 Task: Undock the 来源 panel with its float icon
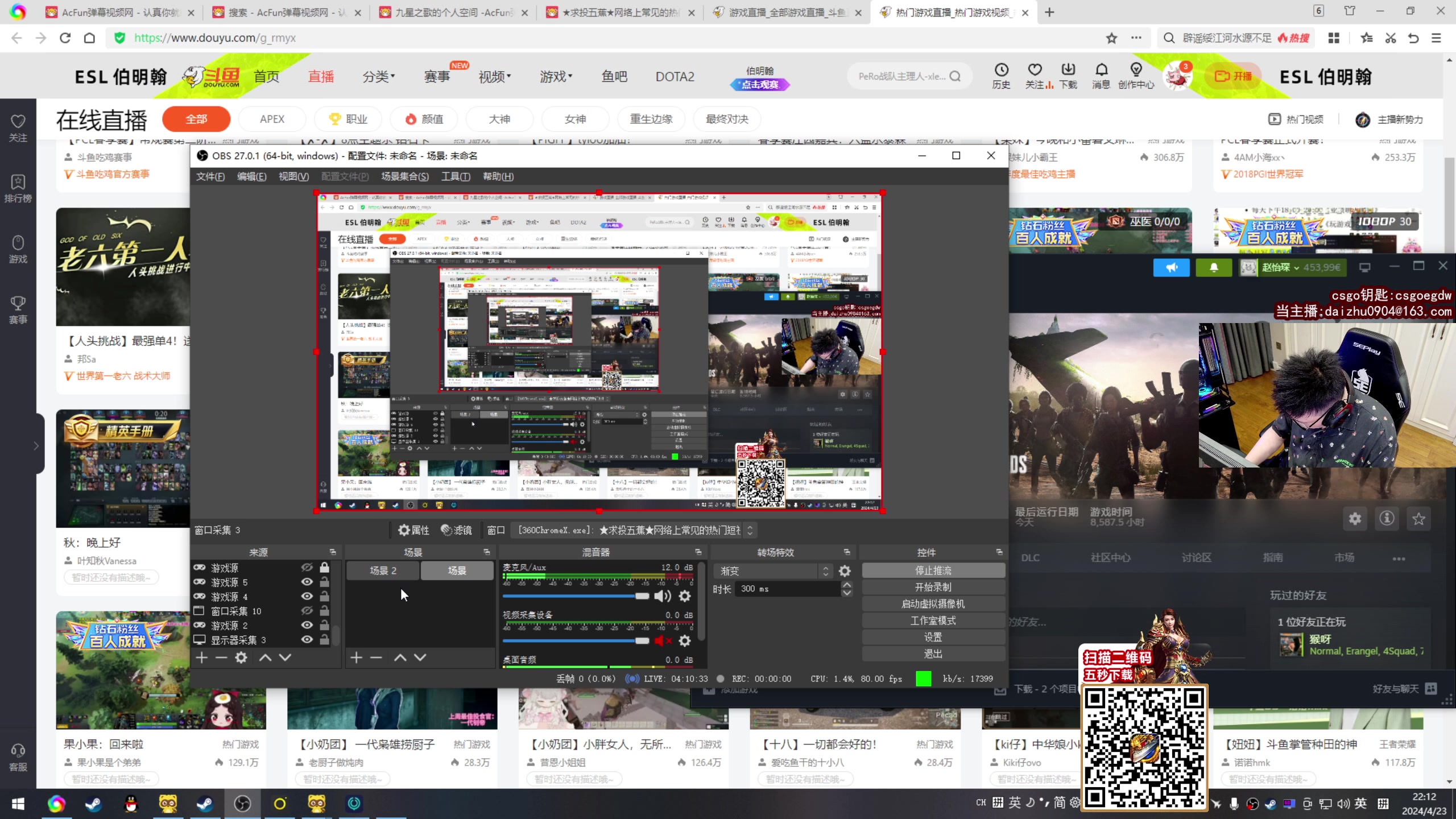[333, 552]
